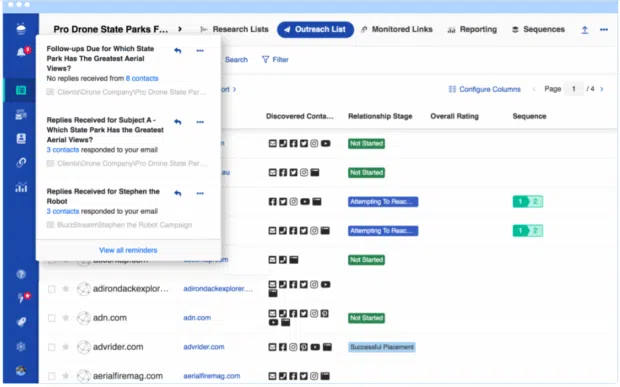620x387 pixels.
Task: Click the Sequence column header
Action: coord(529,116)
